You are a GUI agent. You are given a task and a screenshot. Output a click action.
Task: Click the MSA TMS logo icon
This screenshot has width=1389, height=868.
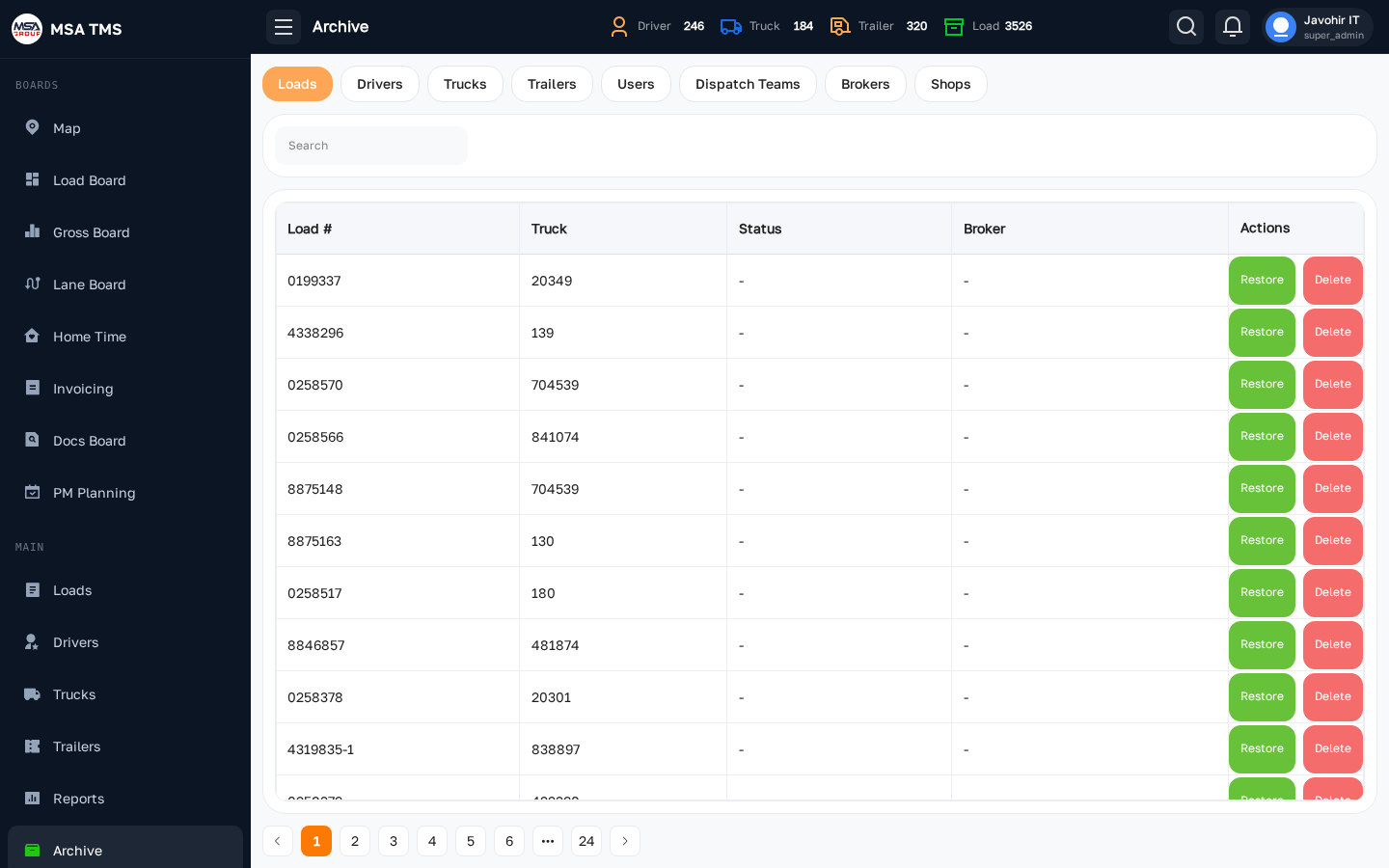27,29
